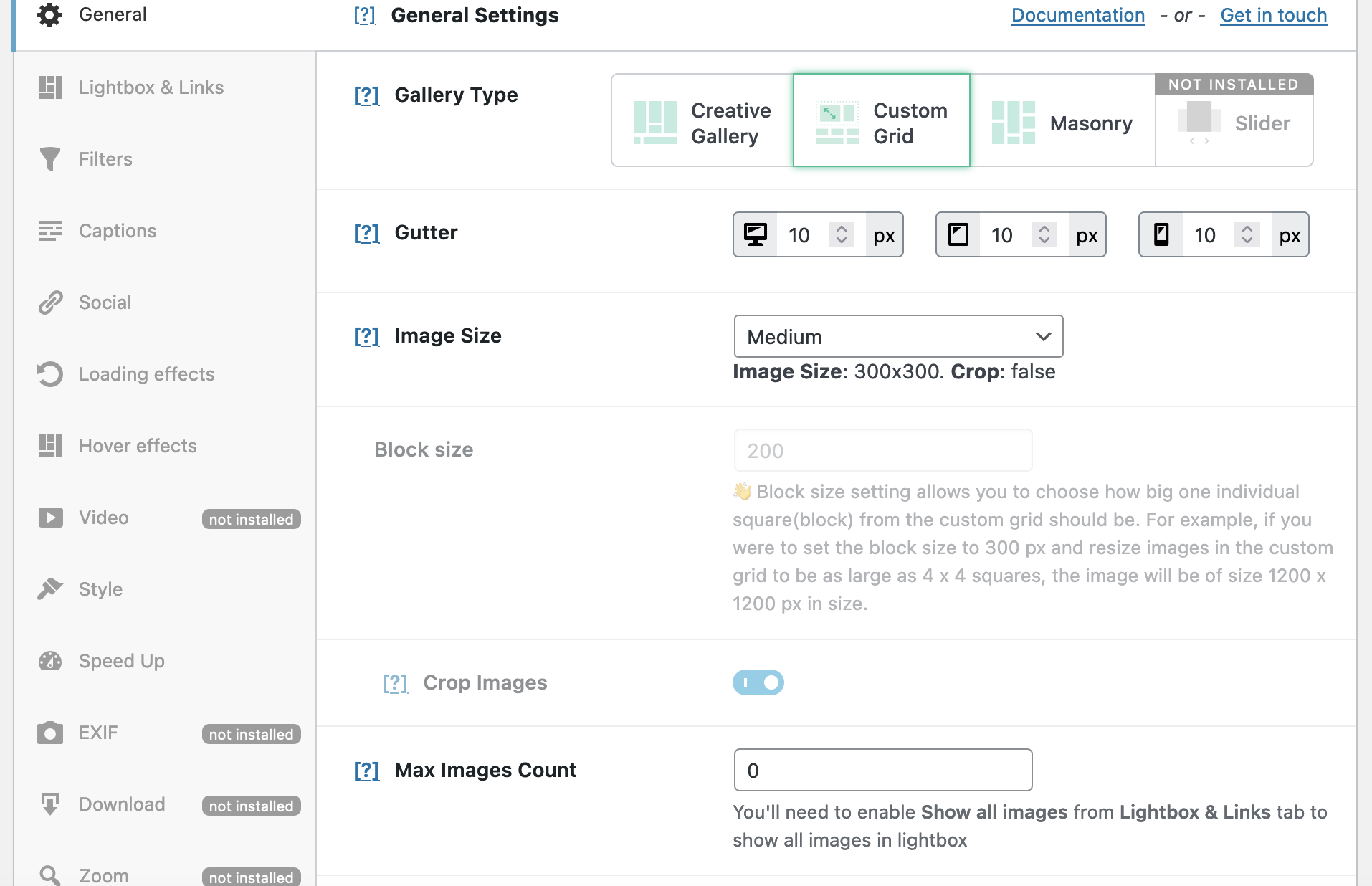This screenshot has width=1372, height=886.
Task: Switch to the Filters tab
Action: tap(165, 159)
